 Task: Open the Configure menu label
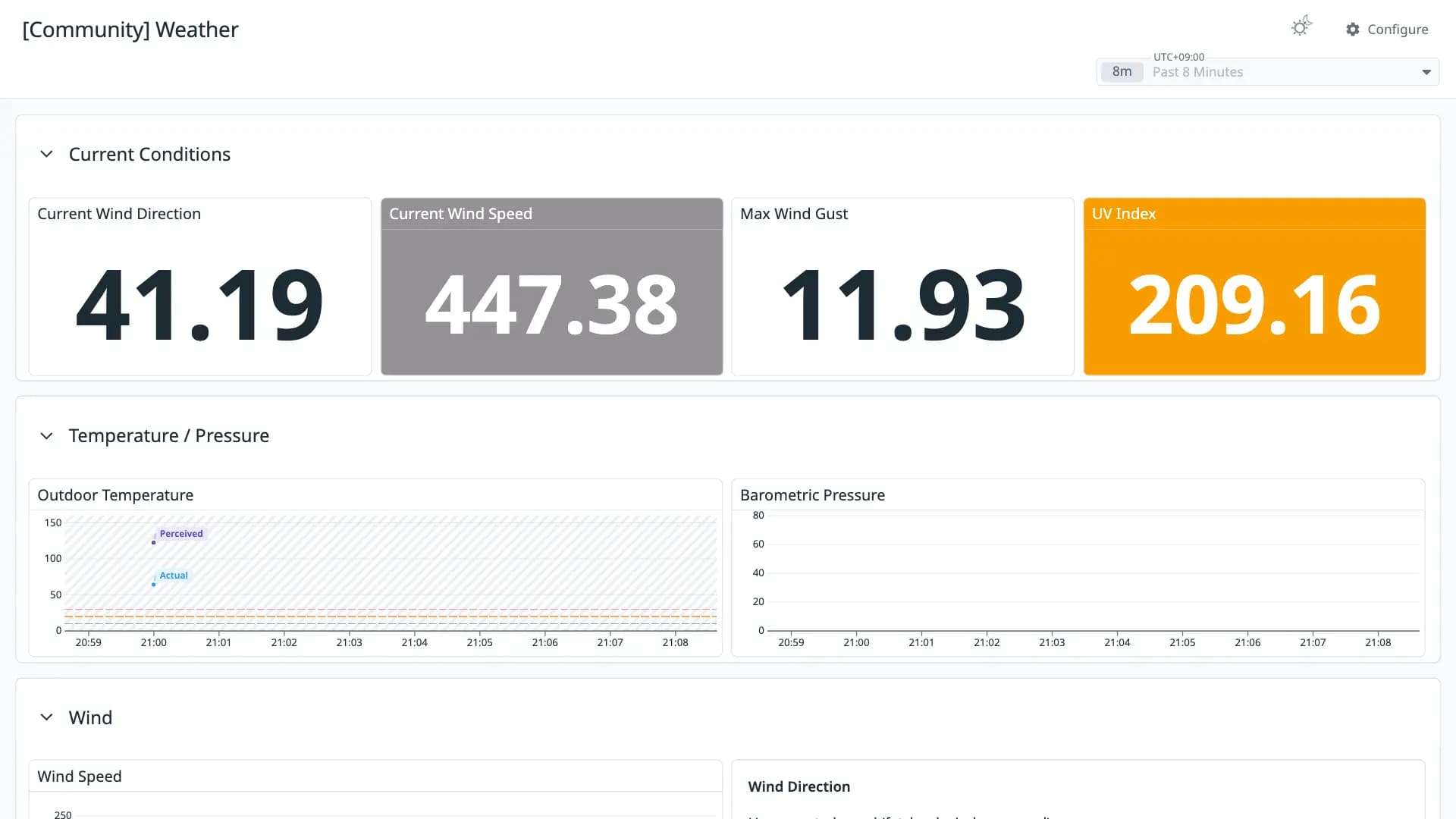click(1398, 29)
